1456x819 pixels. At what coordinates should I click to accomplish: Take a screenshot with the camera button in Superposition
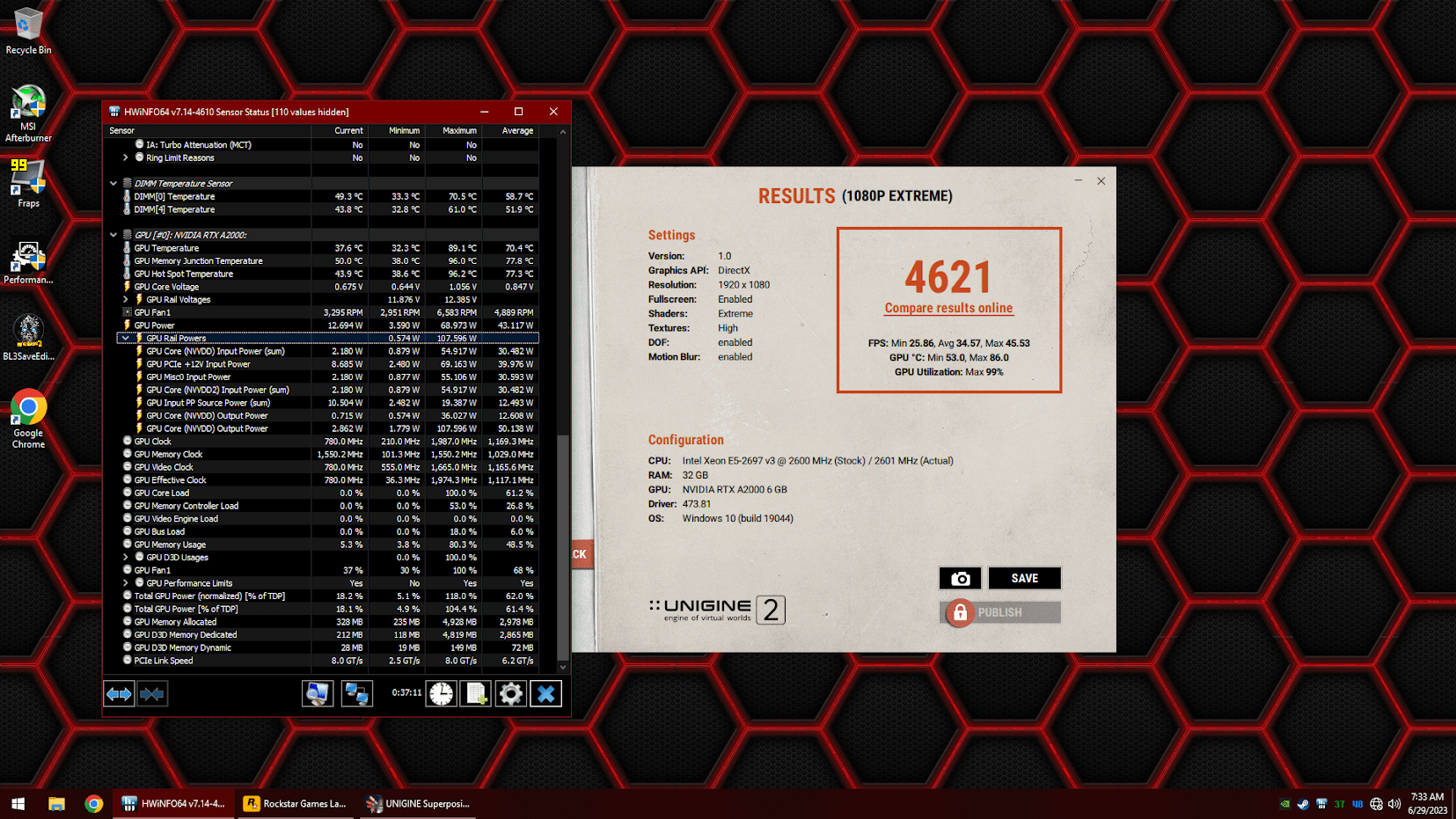point(961,578)
